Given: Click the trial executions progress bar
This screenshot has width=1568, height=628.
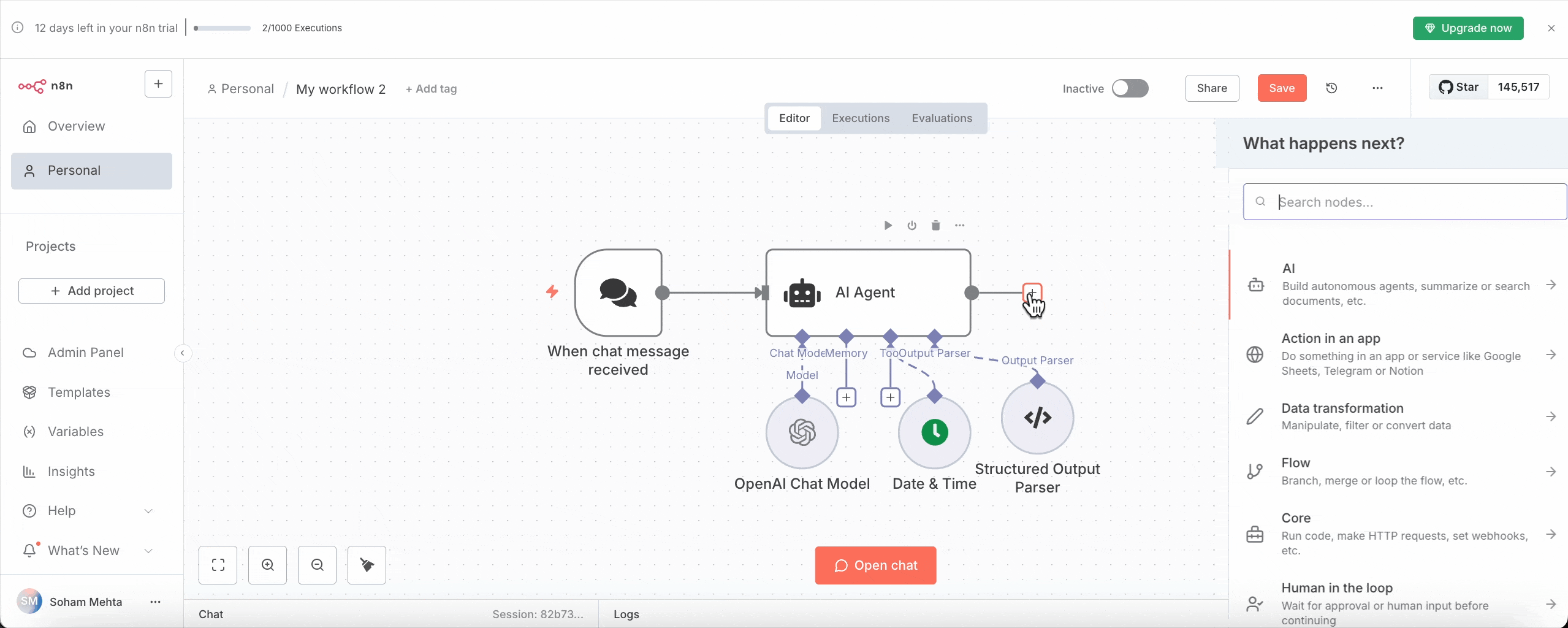Looking at the screenshot, I should click(x=221, y=28).
